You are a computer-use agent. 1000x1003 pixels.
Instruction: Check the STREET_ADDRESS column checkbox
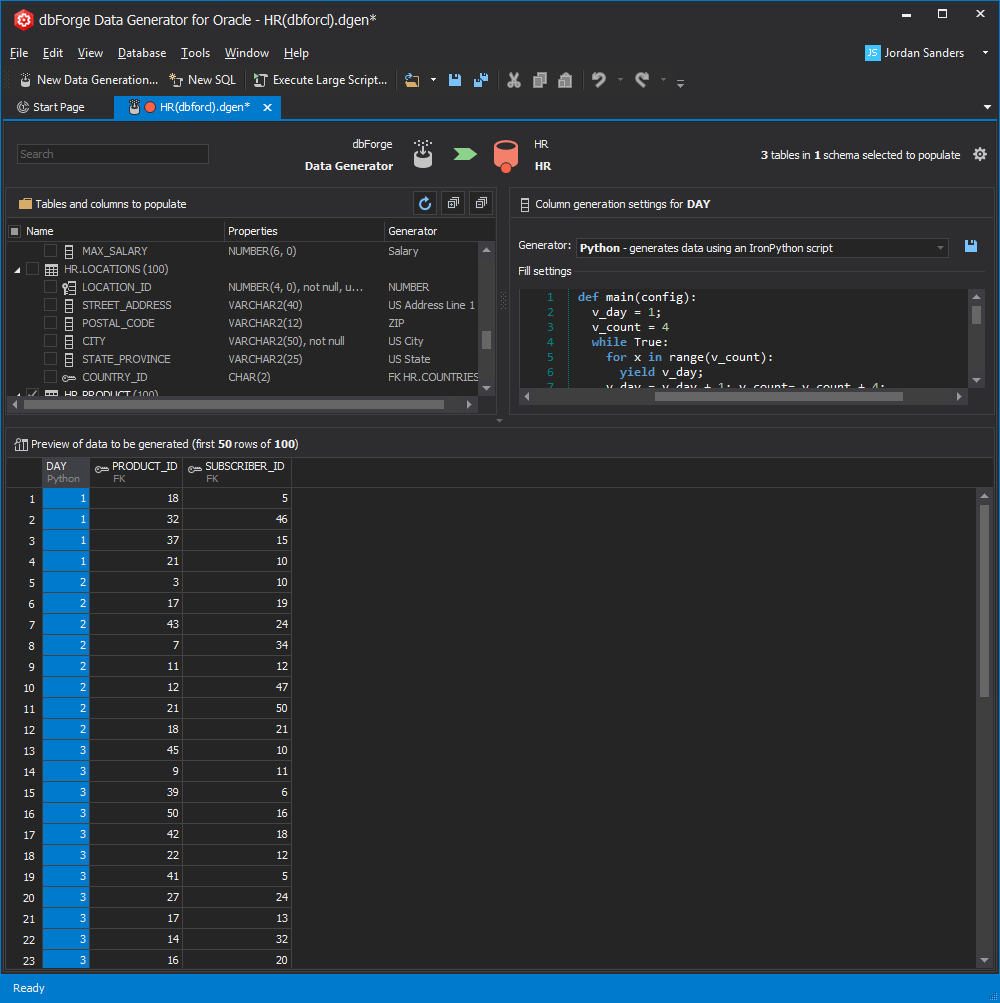tap(51, 304)
